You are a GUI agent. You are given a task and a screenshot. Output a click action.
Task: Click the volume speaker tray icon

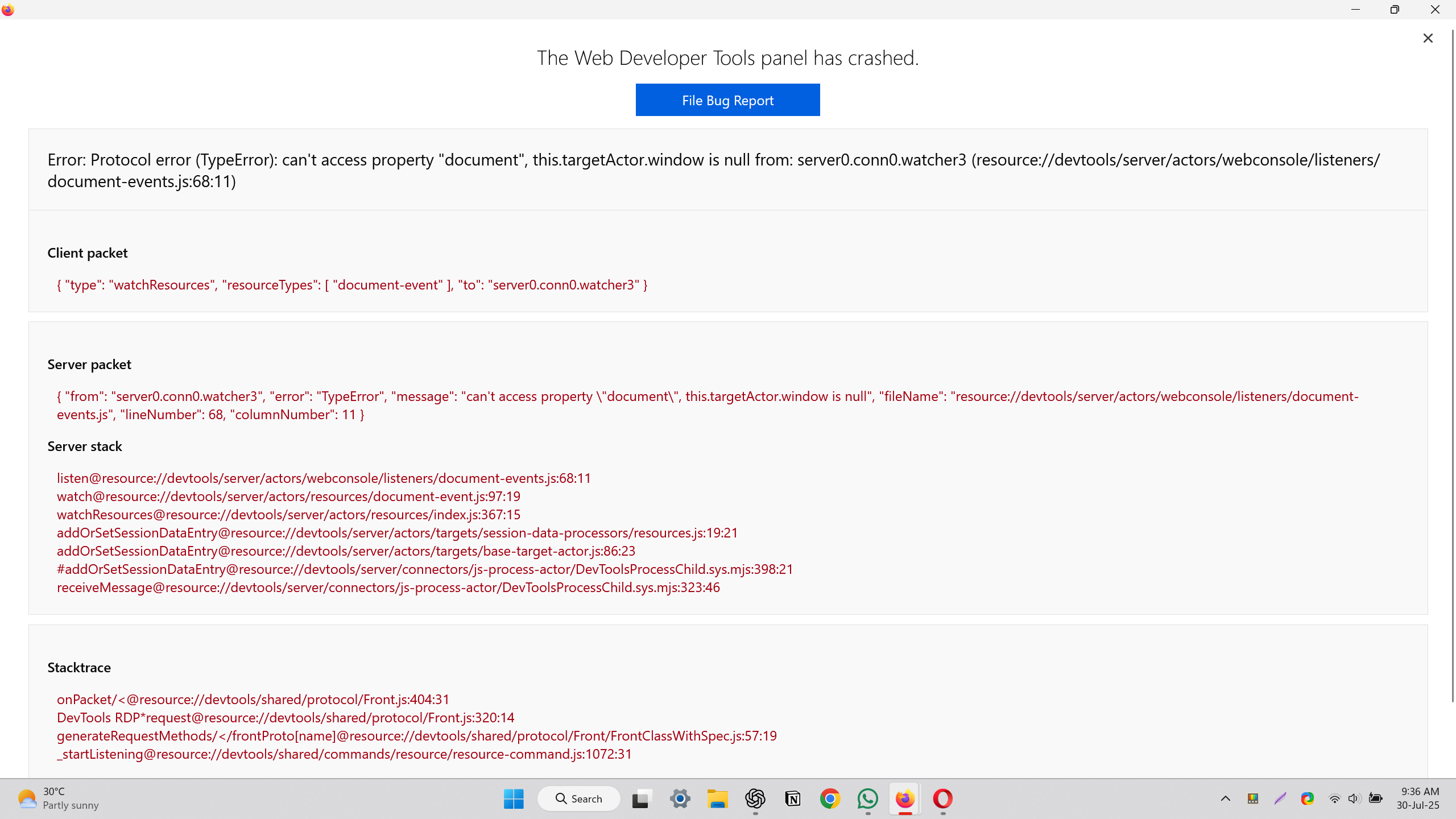coord(1354,799)
